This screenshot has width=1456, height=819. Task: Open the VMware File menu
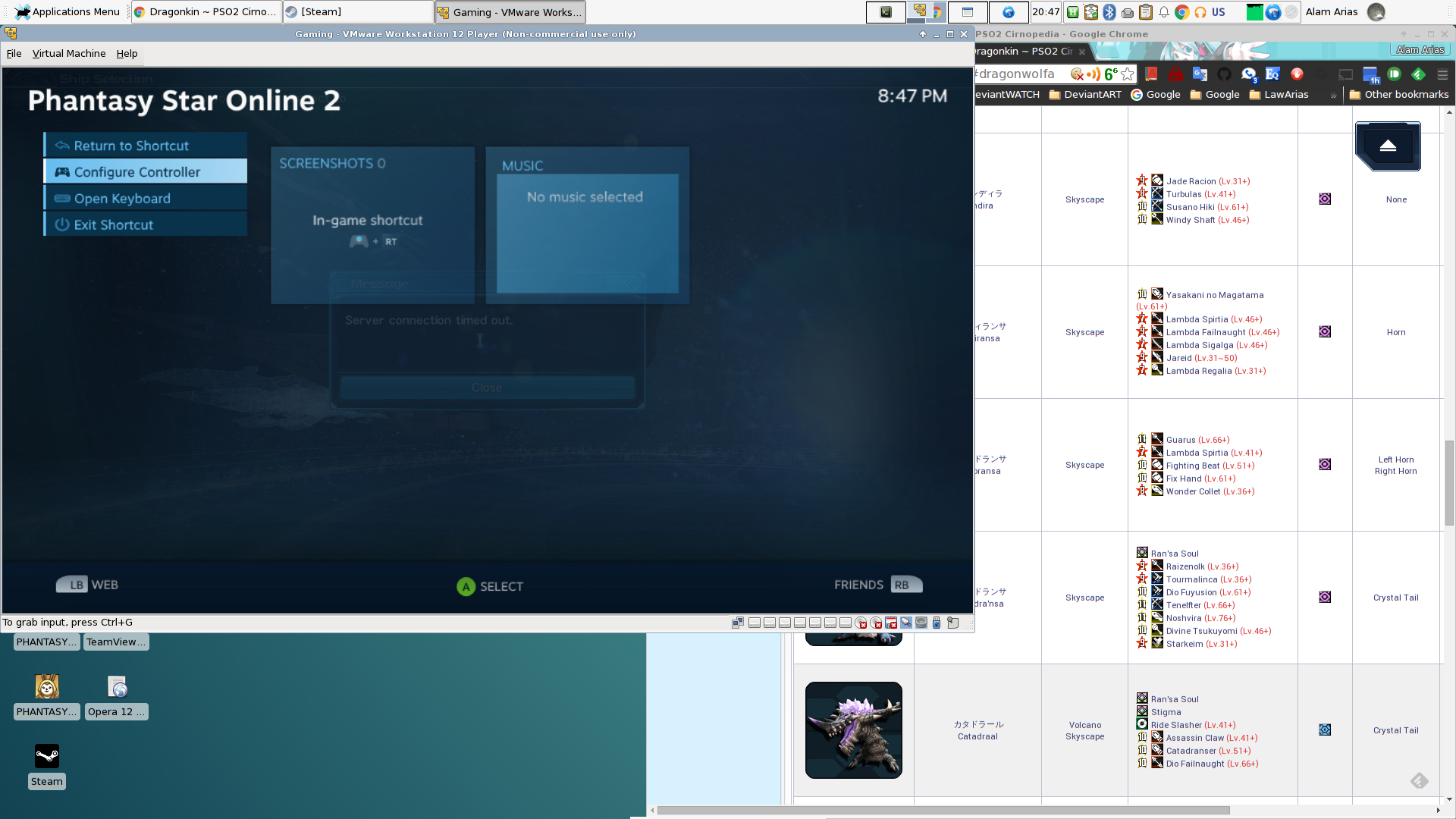(14, 53)
